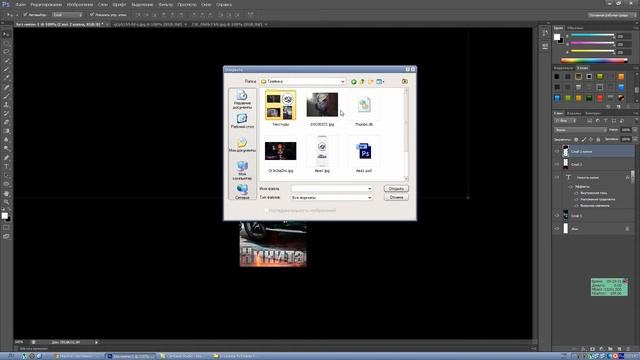Click the cyan color slider track
The width and height of the screenshot is (640, 360).
click(x=592, y=36)
